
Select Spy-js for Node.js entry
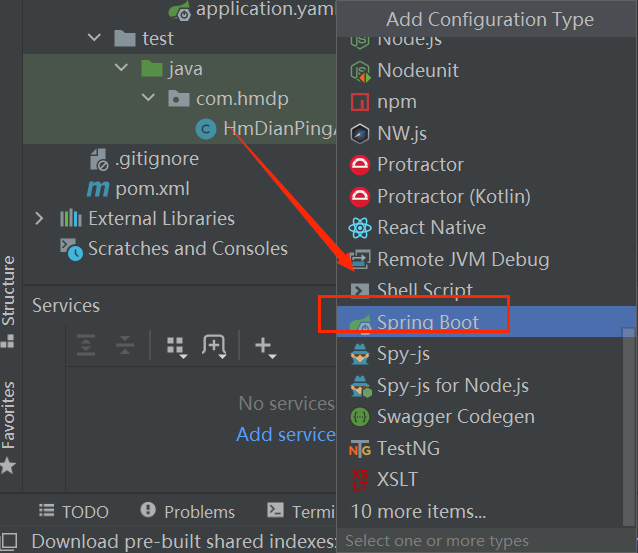point(486,385)
